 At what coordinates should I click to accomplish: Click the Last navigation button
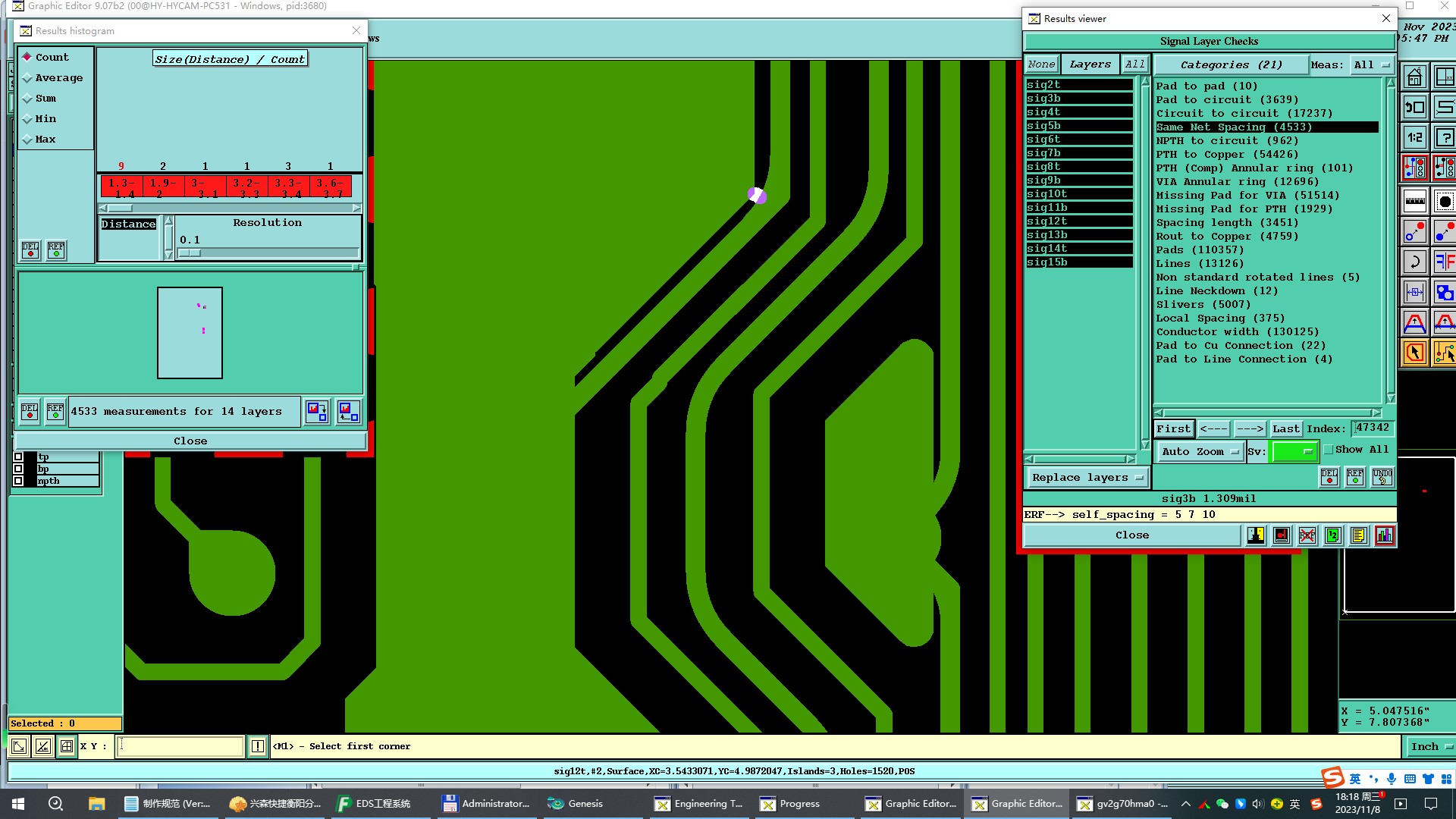(x=1285, y=429)
